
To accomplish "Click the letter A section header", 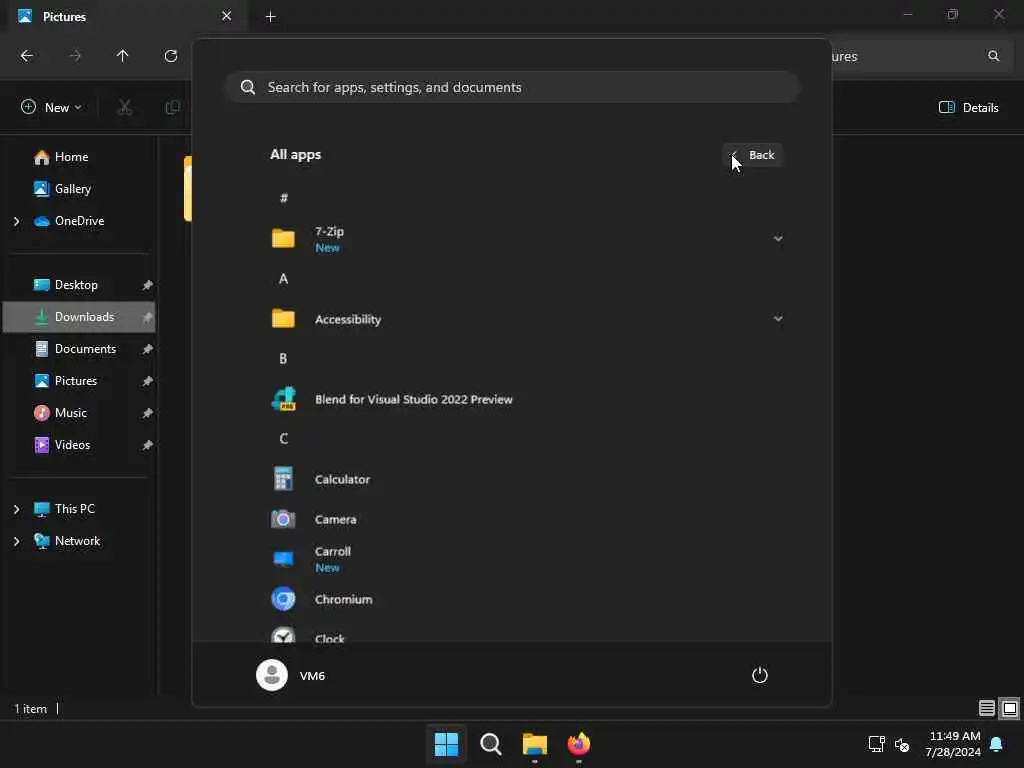I will tap(283, 279).
